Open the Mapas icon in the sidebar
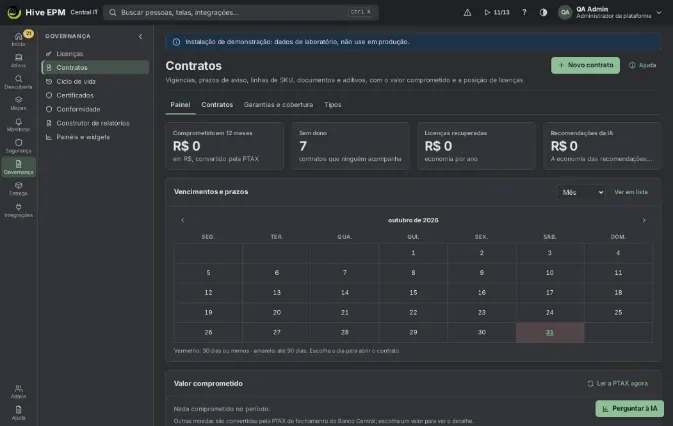Screen dimensions: 673x426 click(x=18, y=103)
